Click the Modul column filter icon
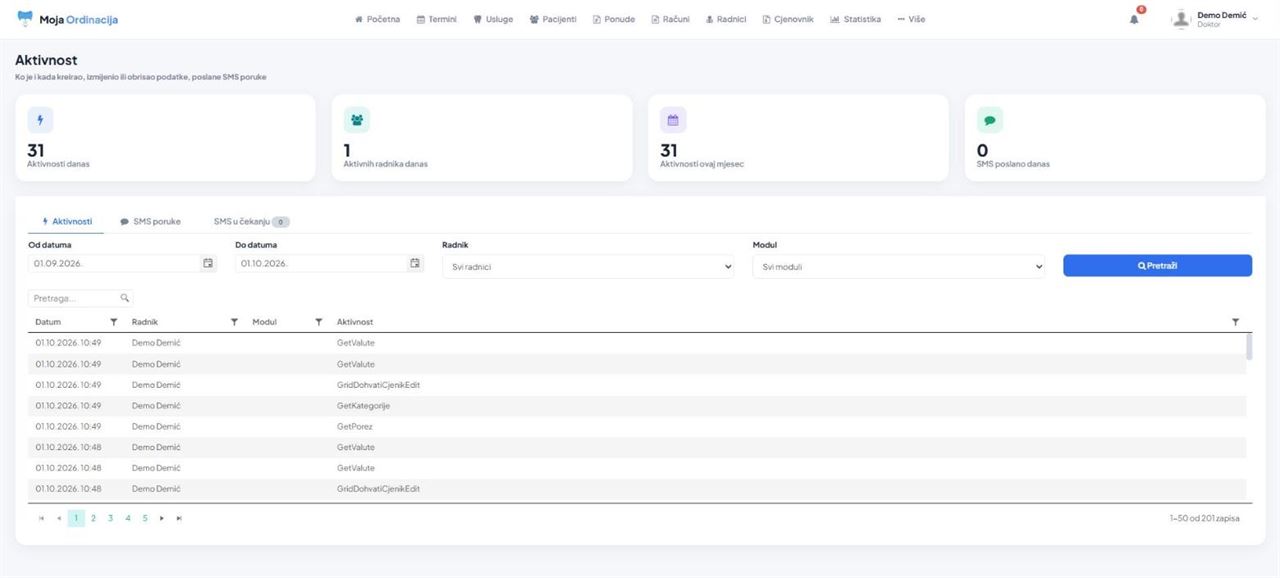The height and width of the screenshot is (578, 1280). [319, 322]
